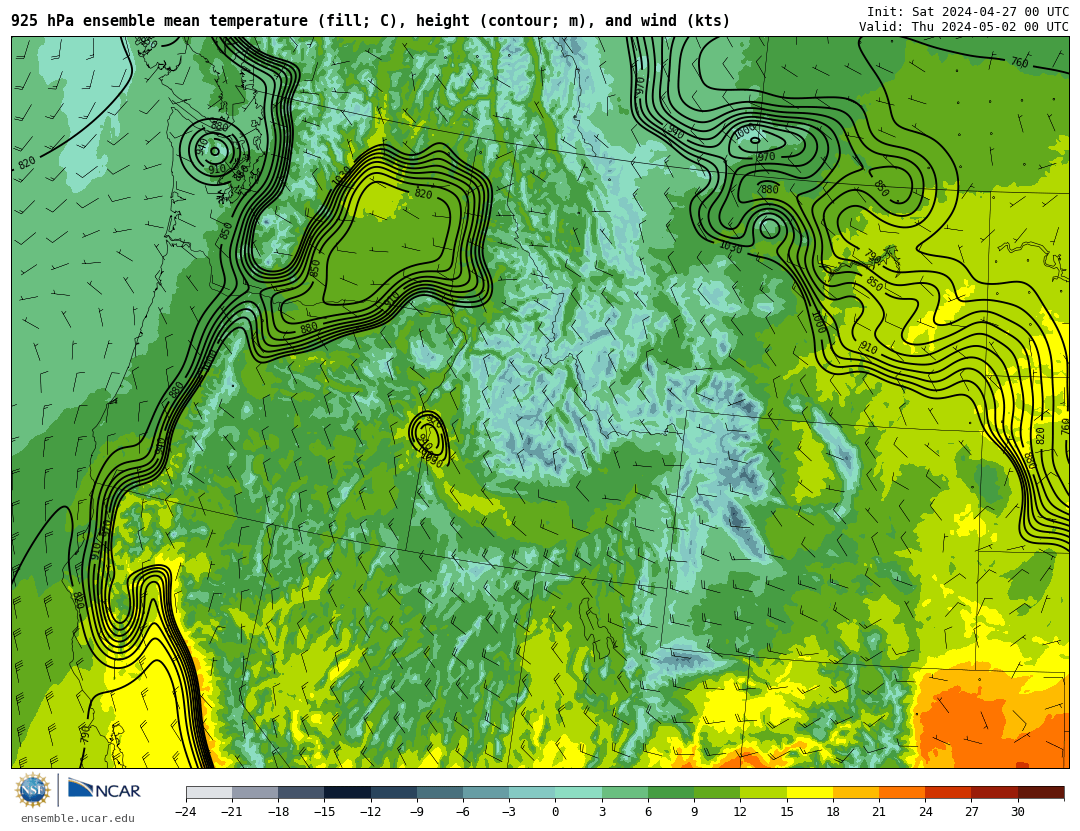Viewport: 1080px width, 831px height.
Task: Click the '6' colorbar tick label
Action: (x=648, y=812)
